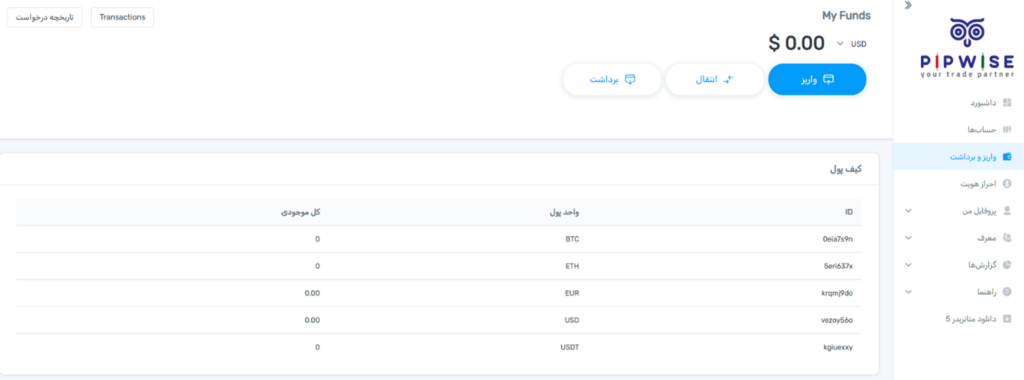This screenshot has width=1024, height=380.
Task: Click the ID column header
Action: pyautogui.click(x=848, y=212)
